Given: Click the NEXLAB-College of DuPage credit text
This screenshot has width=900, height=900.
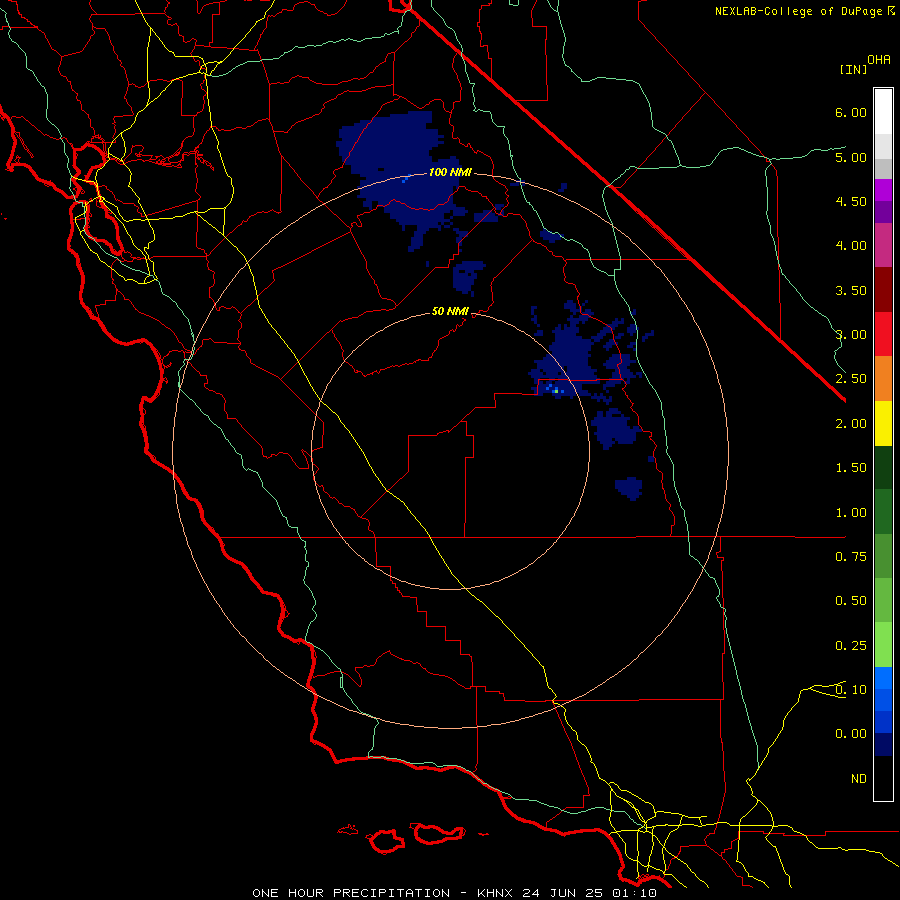Looking at the screenshot, I should [x=798, y=11].
